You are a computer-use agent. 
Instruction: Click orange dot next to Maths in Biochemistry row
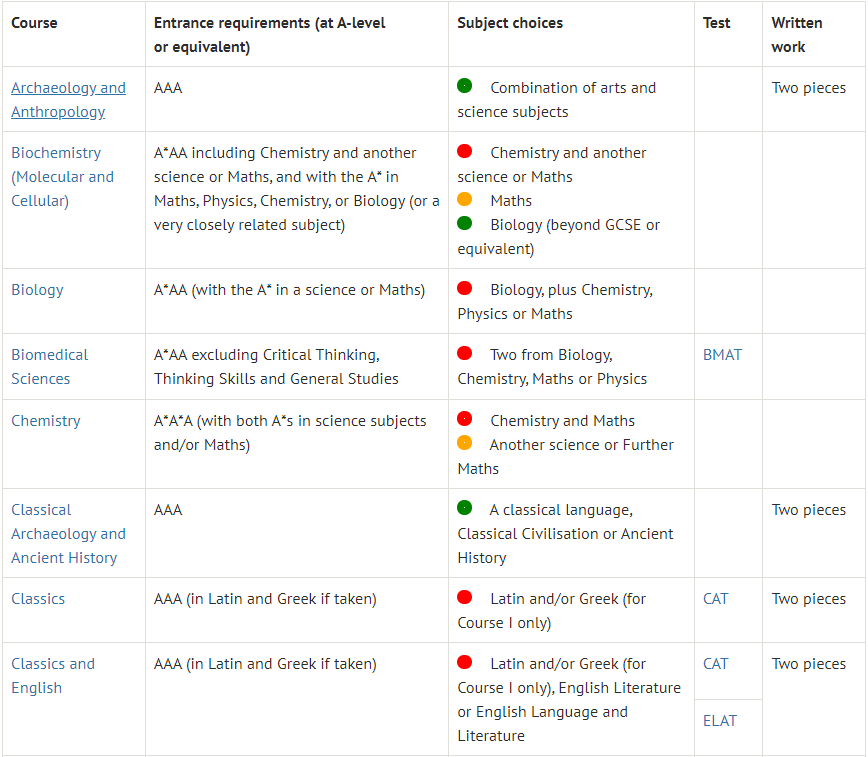coord(464,199)
